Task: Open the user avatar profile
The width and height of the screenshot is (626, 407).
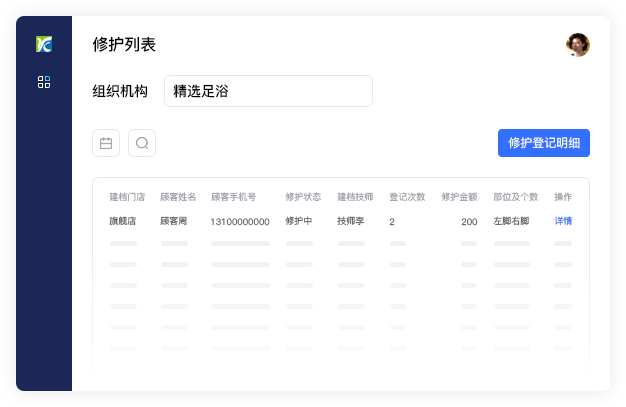Action: pos(578,45)
